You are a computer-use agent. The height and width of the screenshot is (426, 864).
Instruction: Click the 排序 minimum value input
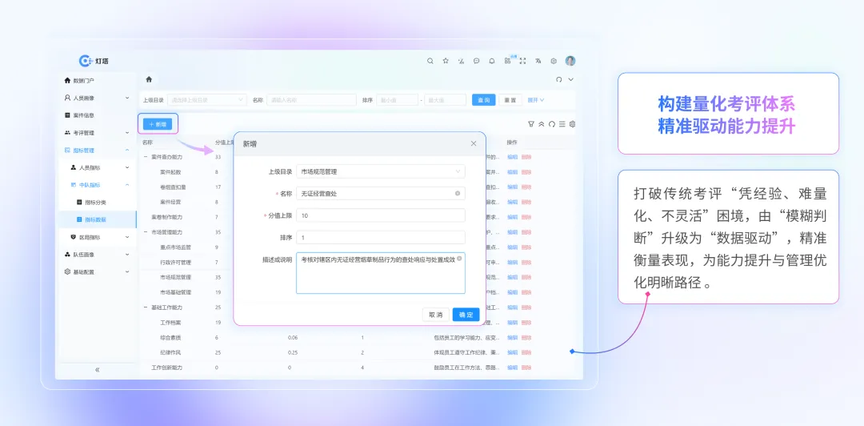[x=397, y=100]
